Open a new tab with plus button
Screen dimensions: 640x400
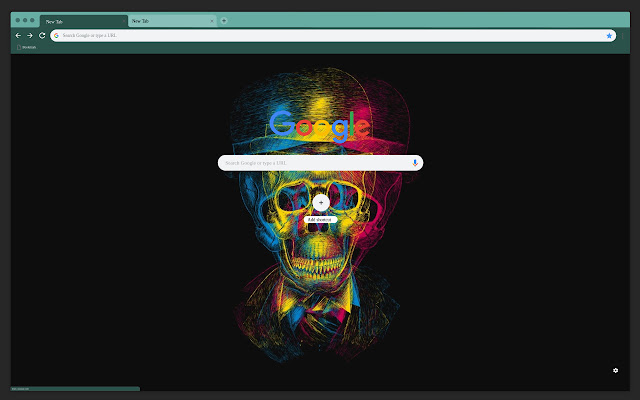click(x=224, y=21)
